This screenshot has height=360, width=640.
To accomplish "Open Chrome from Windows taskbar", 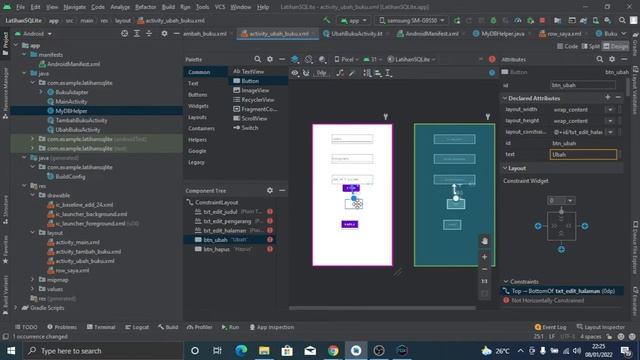I will [333, 351].
